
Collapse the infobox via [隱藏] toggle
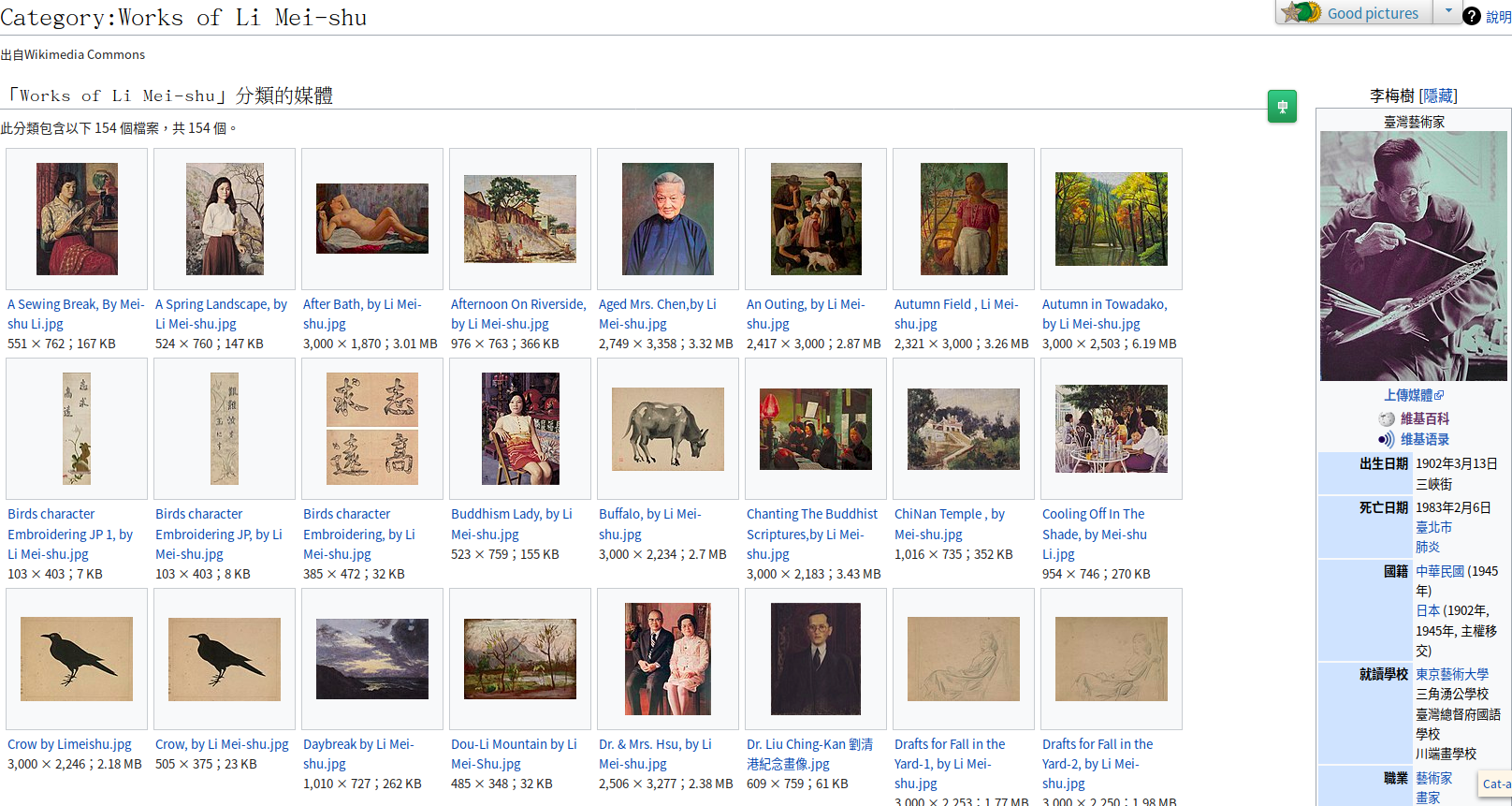1438,95
